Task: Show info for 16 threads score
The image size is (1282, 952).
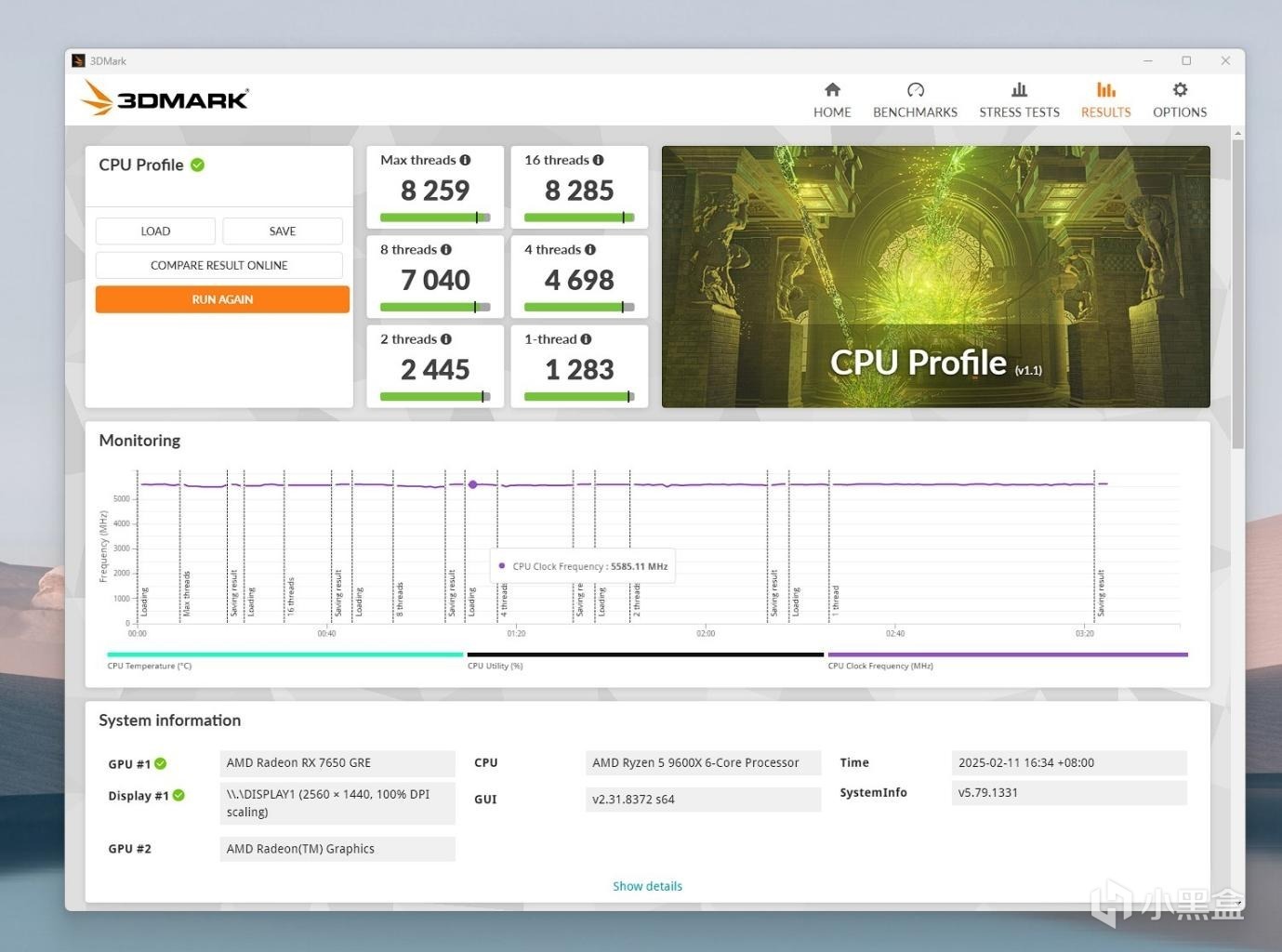Action: [598, 160]
